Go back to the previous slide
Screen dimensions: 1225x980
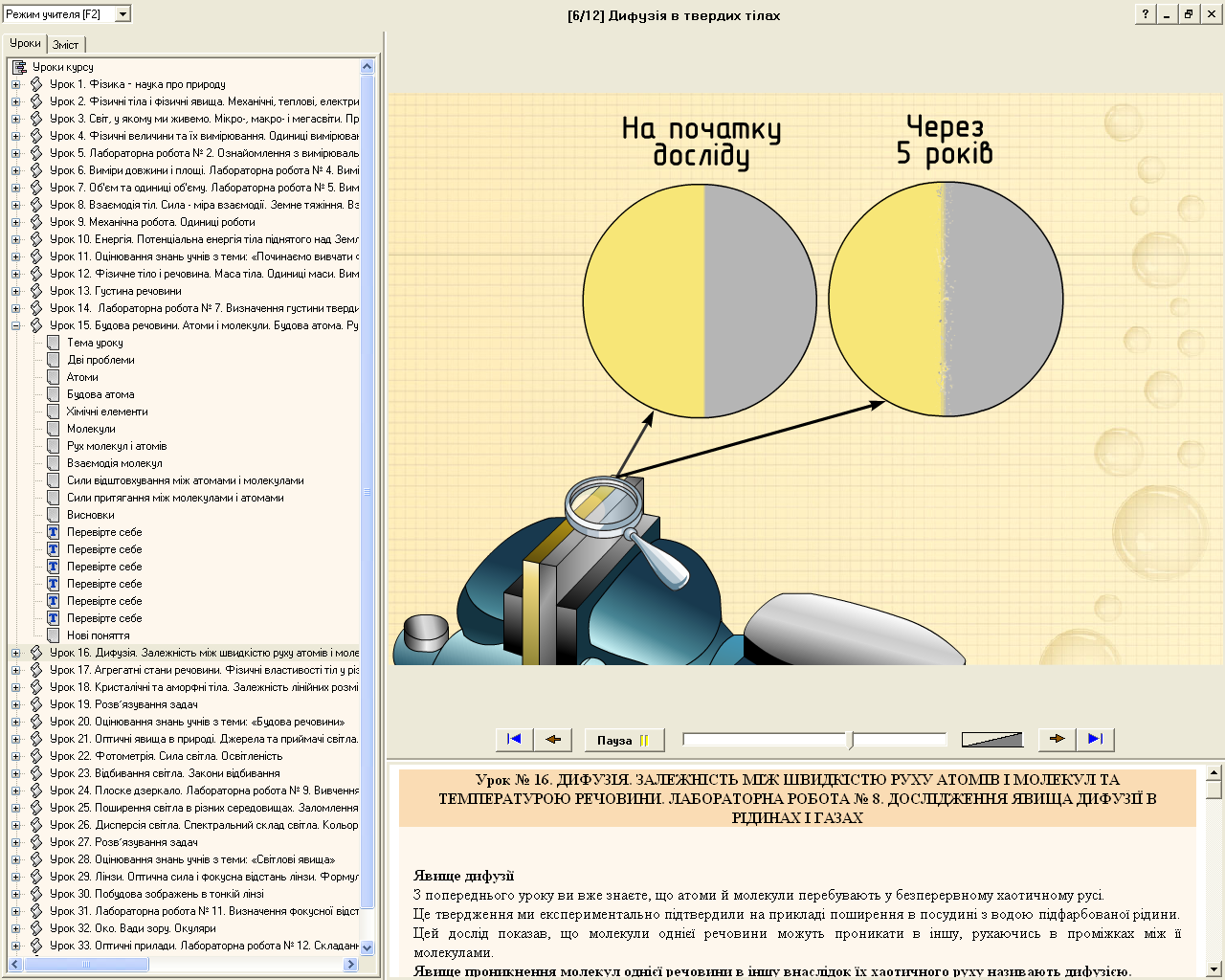click(x=553, y=739)
